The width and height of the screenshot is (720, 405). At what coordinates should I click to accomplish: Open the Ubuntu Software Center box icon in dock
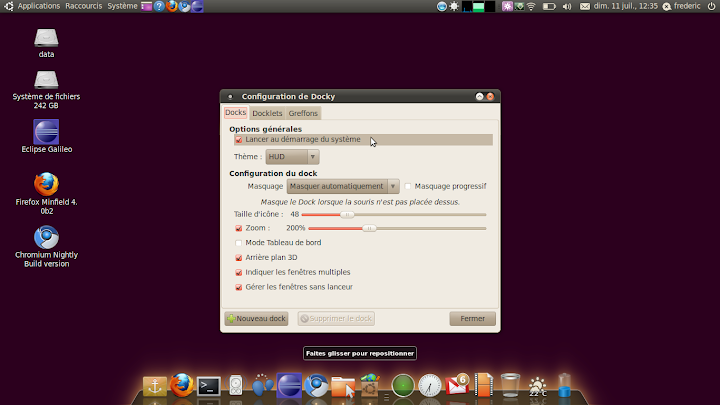[370, 385]
